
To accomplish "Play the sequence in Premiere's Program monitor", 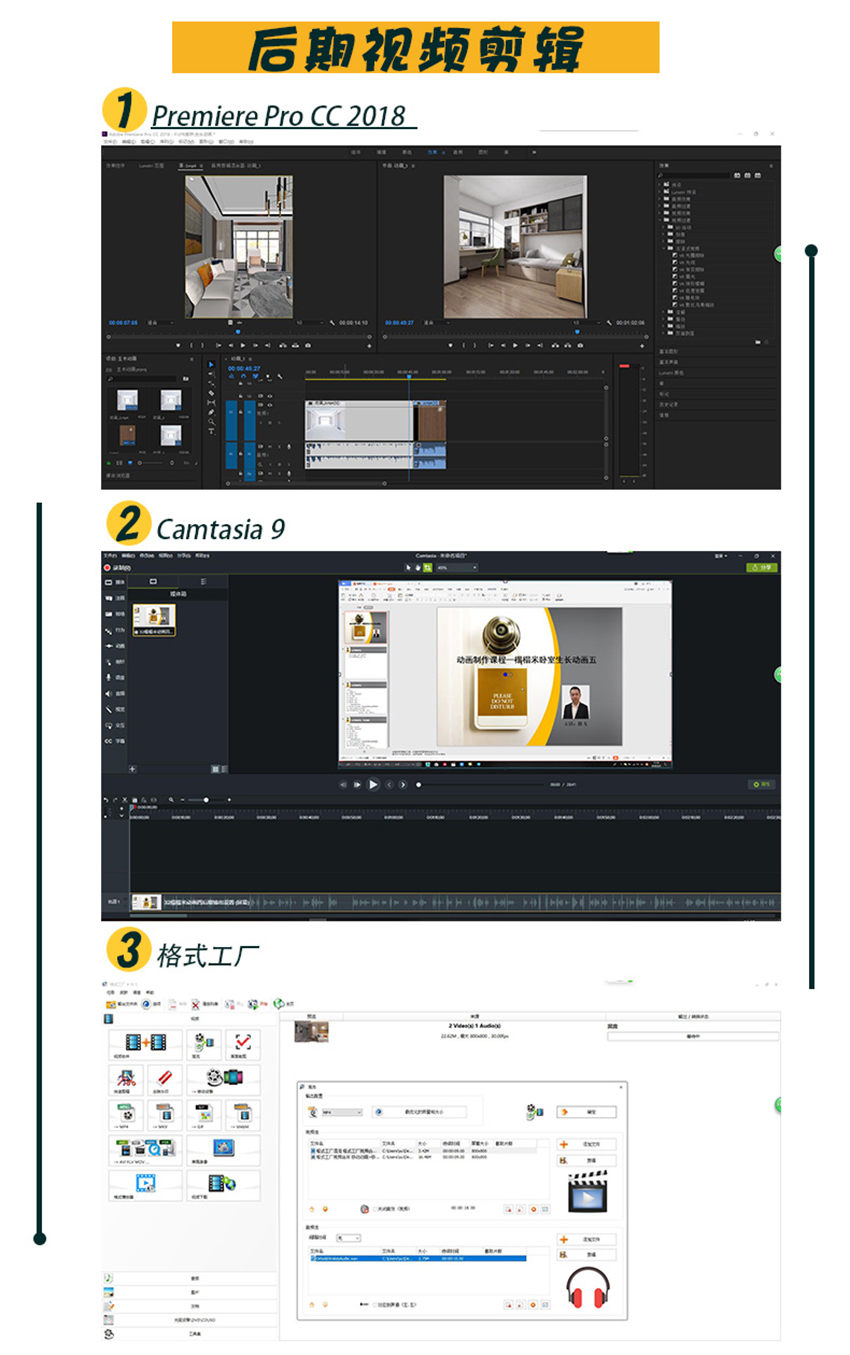I will click(515, 345).
